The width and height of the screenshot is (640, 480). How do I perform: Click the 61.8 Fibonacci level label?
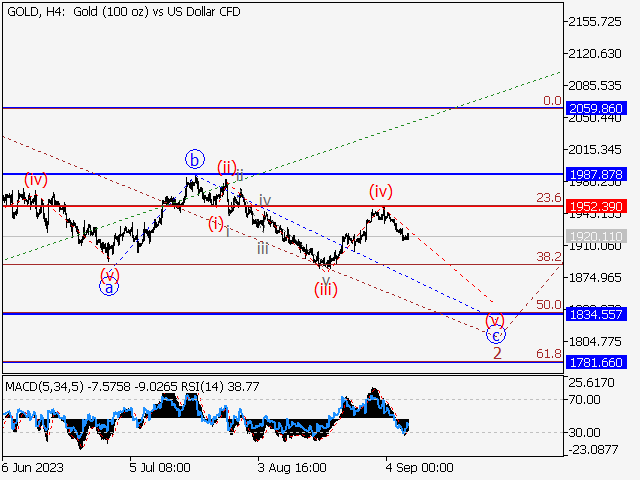point(549,354)
